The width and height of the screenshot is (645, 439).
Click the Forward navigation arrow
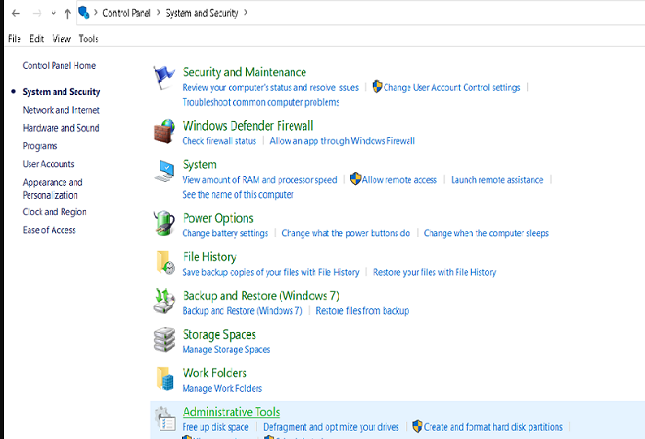(37, 14)
